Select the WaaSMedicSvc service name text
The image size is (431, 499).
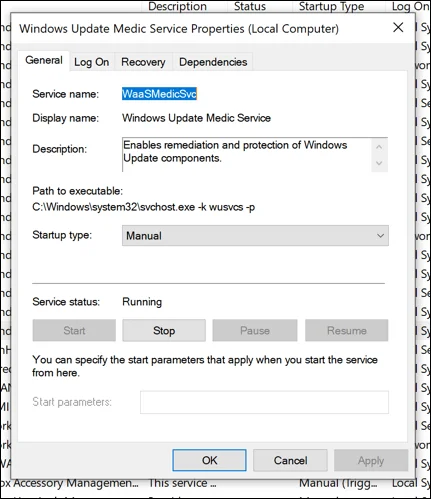click(159, 94)
